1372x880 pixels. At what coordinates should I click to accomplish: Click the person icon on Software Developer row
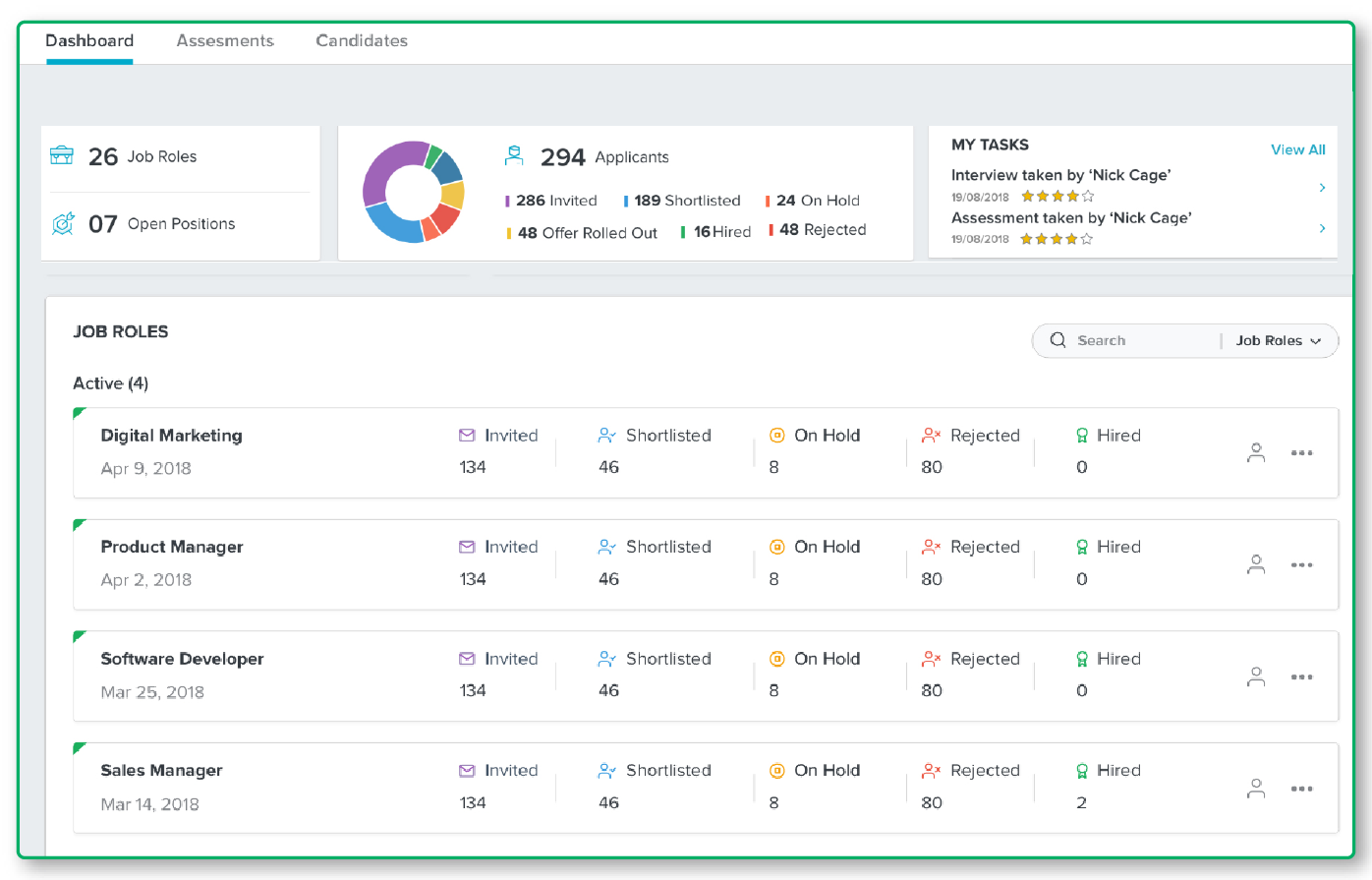(1256, 676)
